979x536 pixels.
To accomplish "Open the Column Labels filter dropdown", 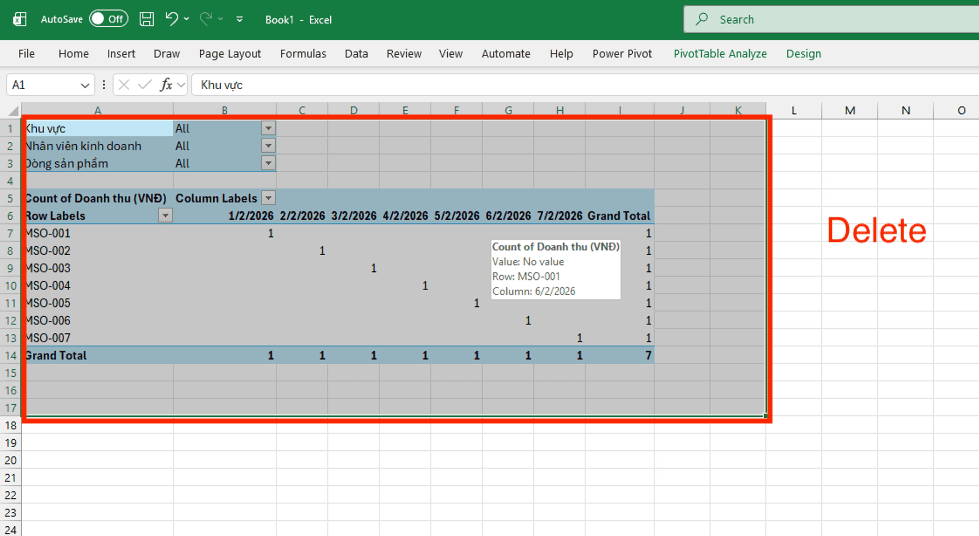I will click(268, 198).
